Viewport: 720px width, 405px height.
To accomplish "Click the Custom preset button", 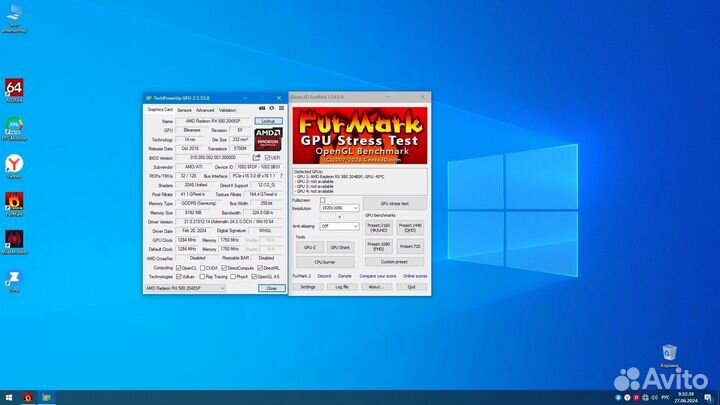I will pos(394,262).
